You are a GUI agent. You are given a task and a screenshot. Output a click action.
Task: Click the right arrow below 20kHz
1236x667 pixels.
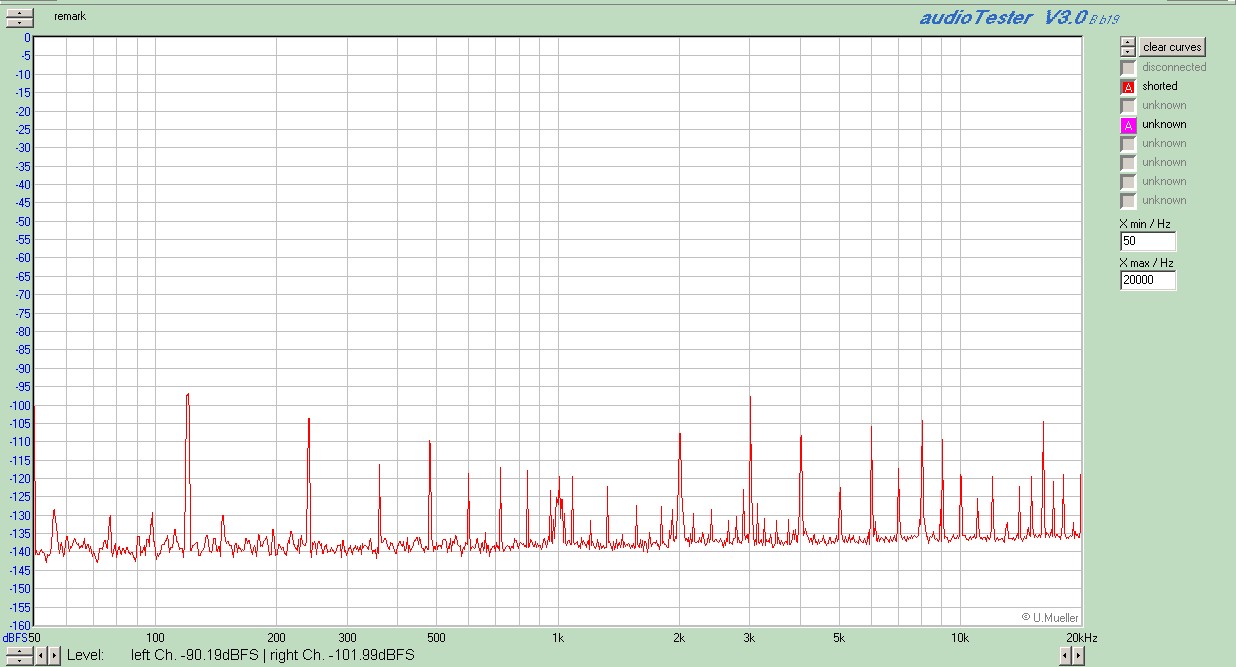[x=1078, y=656]
